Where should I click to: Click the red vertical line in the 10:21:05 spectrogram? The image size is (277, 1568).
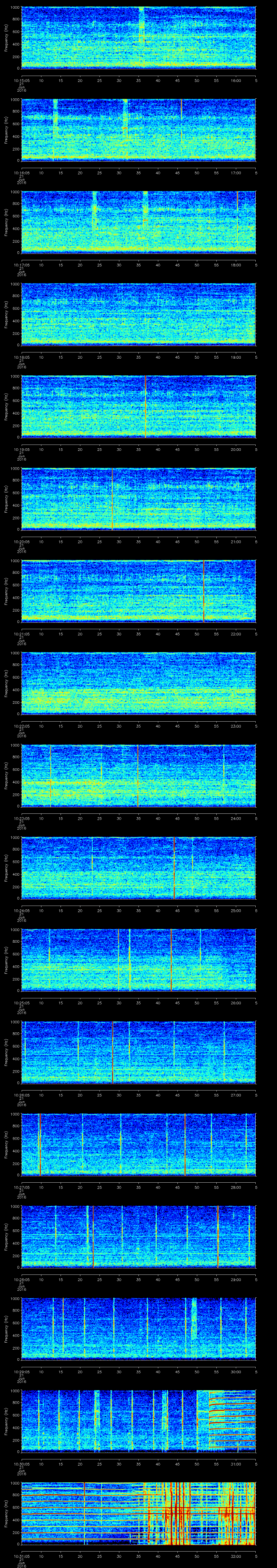pyautogui.click(x=203, y=591)
